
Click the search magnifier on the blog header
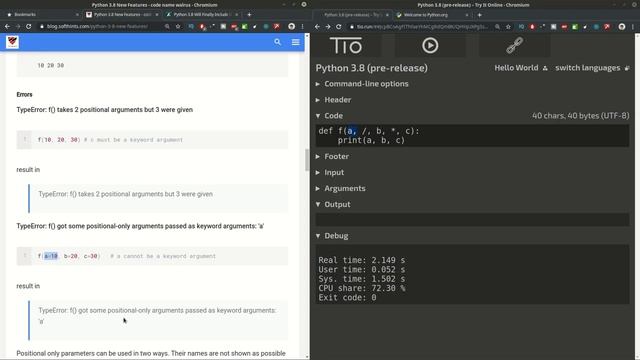278,42
